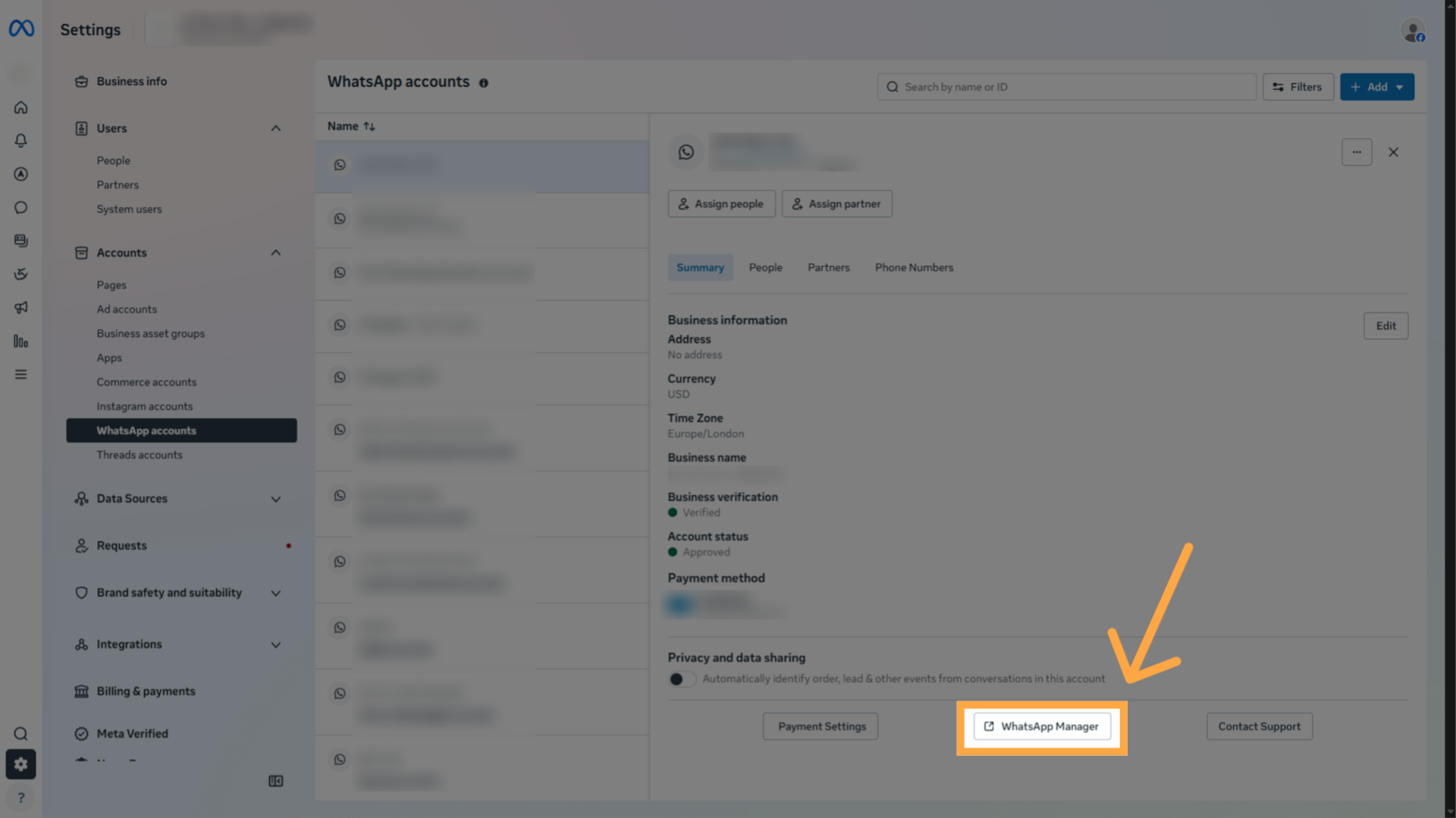Click the Settings page title
This screenshot has height=818, width=1456.
(x=90, y=30)
